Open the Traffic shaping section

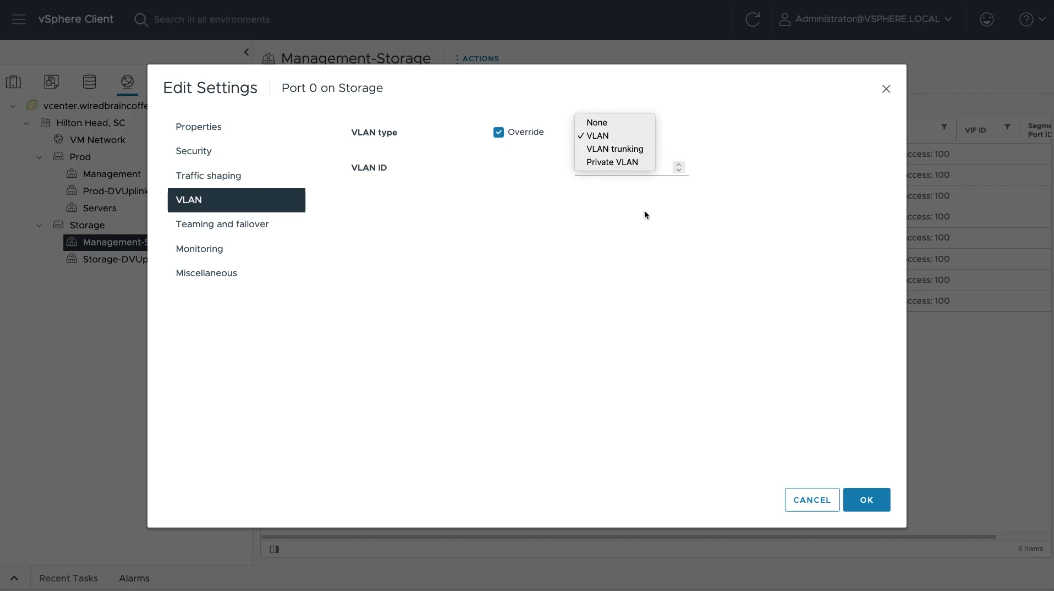click(x=208, y=176)
